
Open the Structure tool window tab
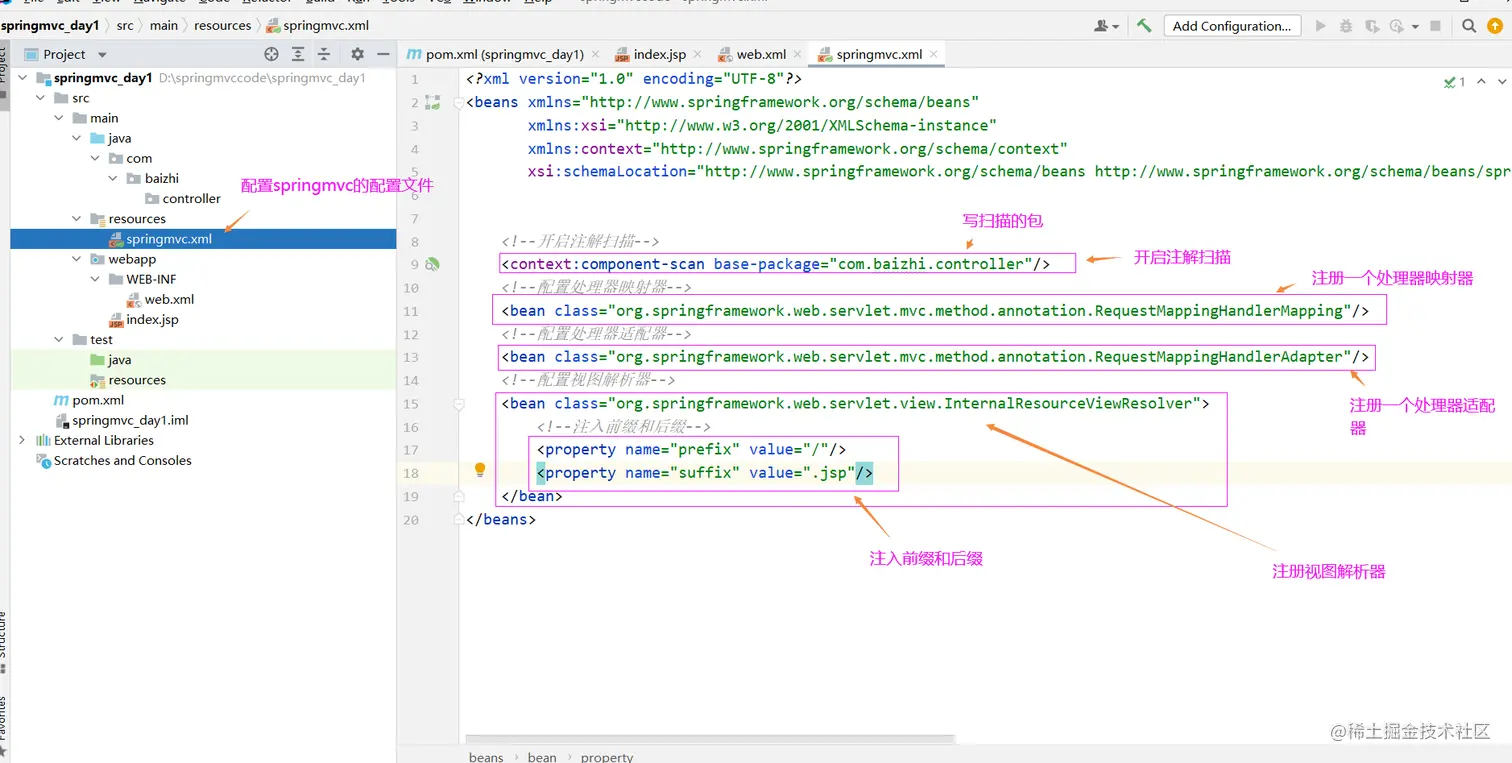(x=3, y=635)
